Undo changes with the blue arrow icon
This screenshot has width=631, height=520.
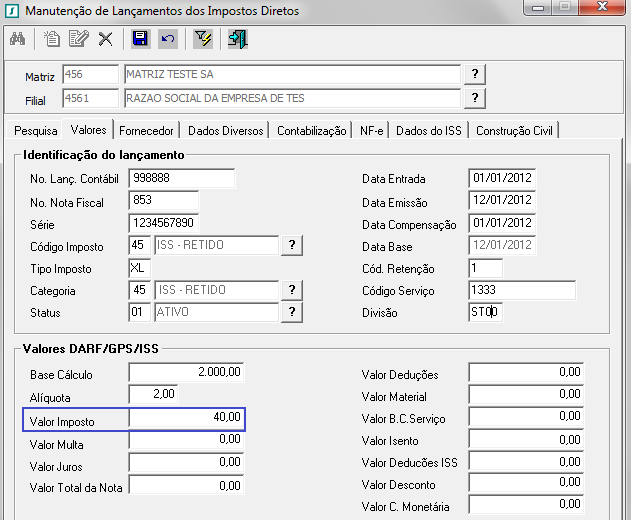(x=167, y=39)
